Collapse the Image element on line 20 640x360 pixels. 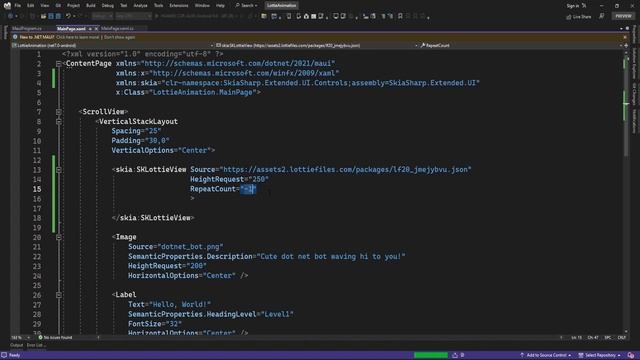point(59,237)
